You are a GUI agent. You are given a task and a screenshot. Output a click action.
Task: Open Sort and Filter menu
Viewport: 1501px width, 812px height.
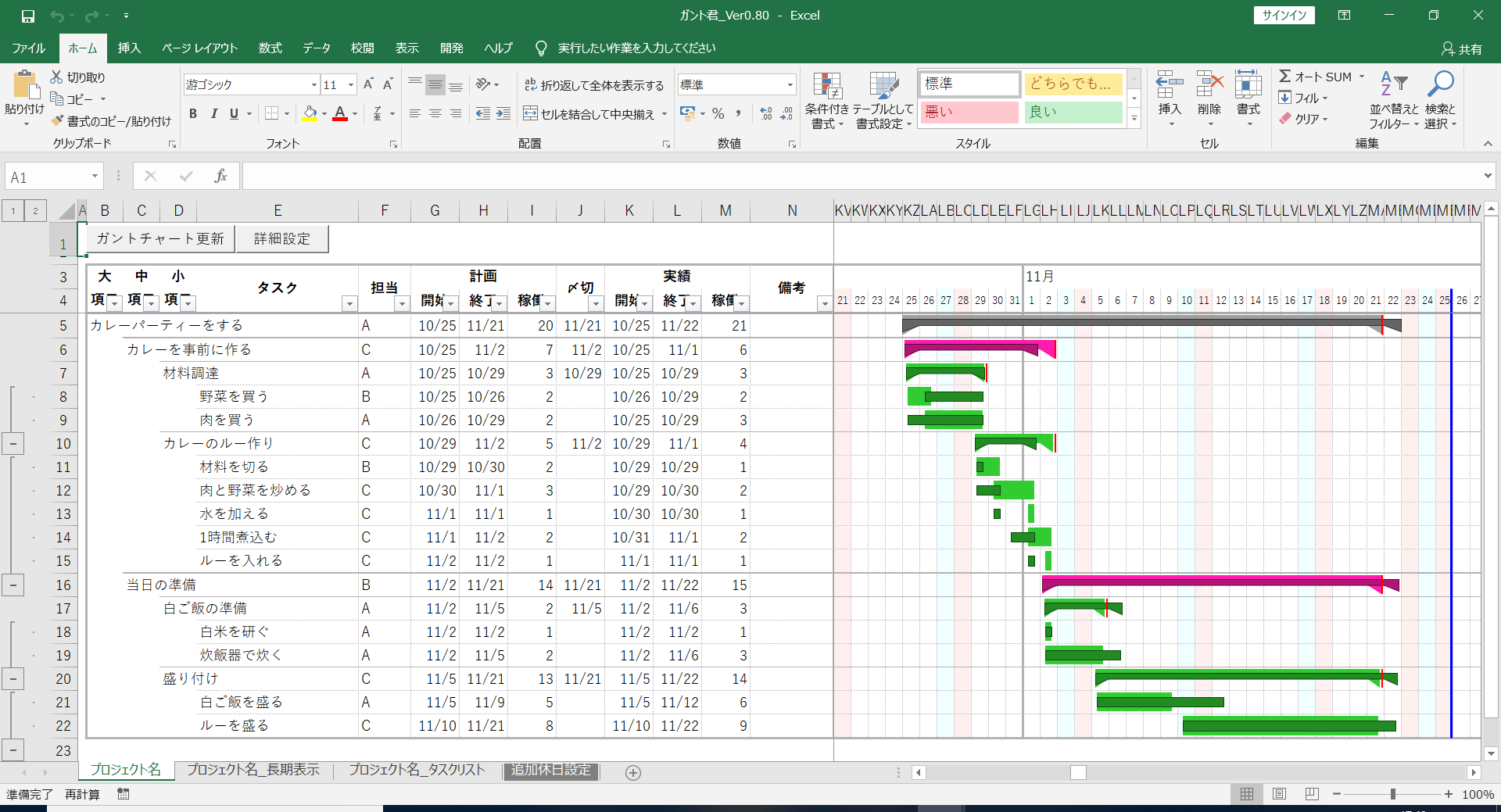1393,100
